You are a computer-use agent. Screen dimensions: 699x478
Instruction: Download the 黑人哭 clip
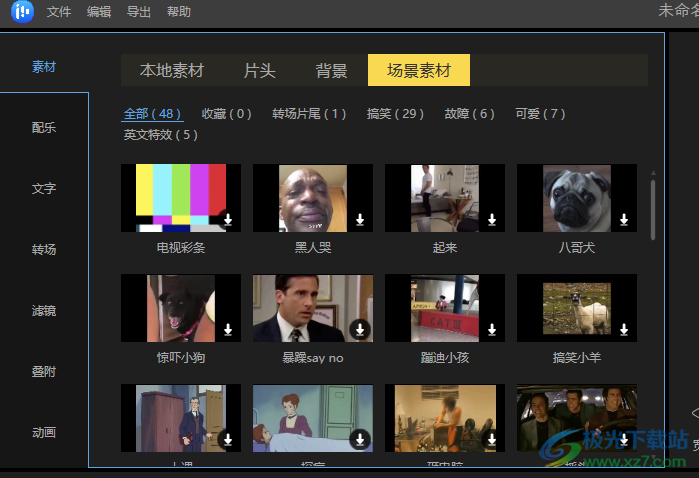tap(360, 219)
